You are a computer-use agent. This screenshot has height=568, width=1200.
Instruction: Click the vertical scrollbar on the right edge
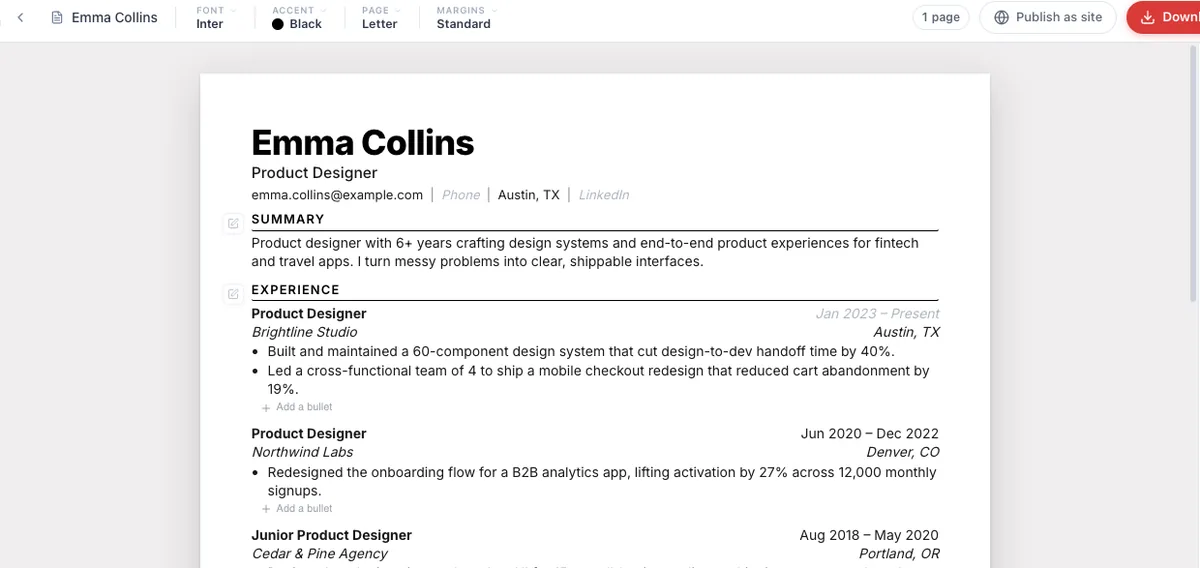1193,175
